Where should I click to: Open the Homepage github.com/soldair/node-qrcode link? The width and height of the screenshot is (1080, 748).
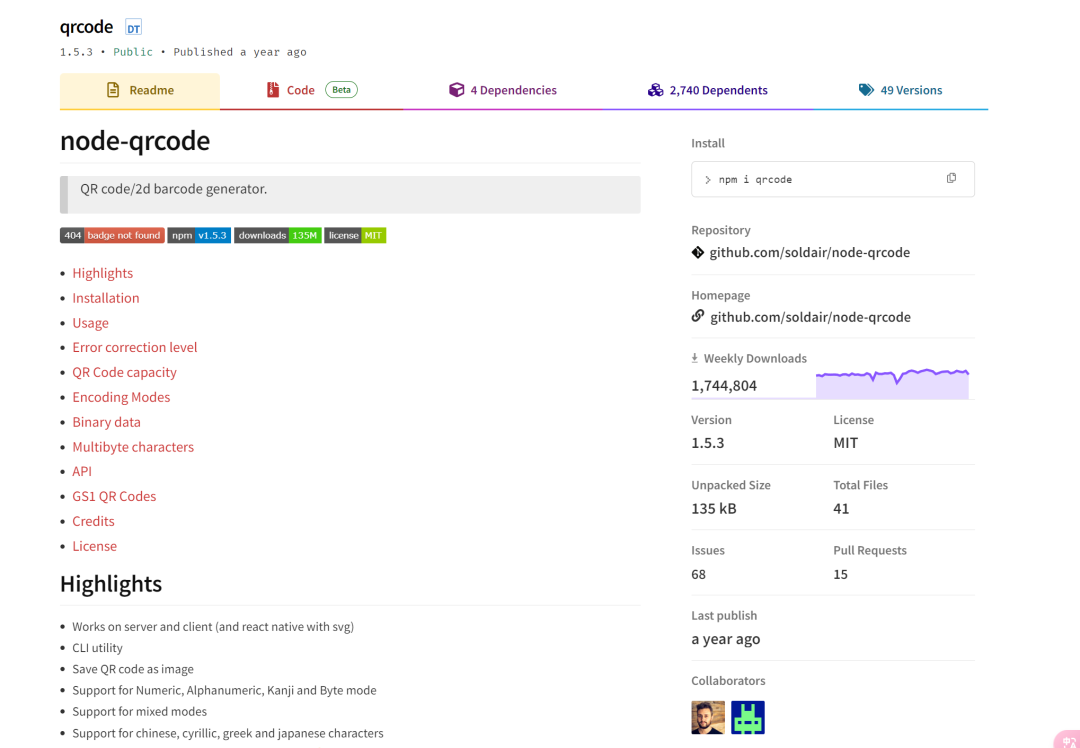pyautogui.click(x=810, y=317)
